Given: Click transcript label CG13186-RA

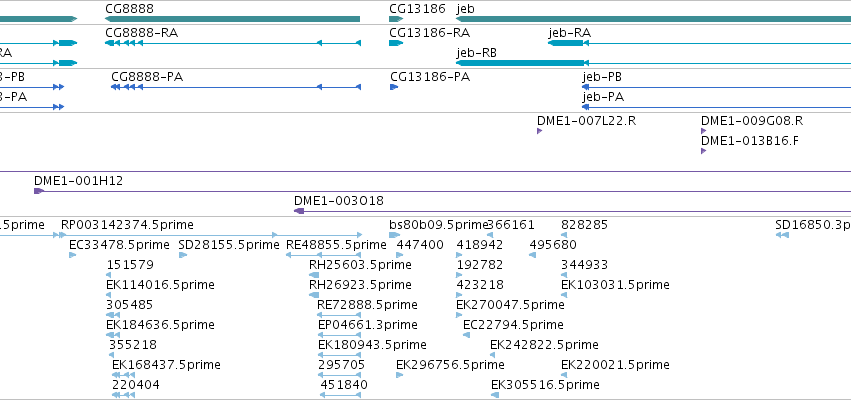Looking at the screenshot, I should [430, 33].
